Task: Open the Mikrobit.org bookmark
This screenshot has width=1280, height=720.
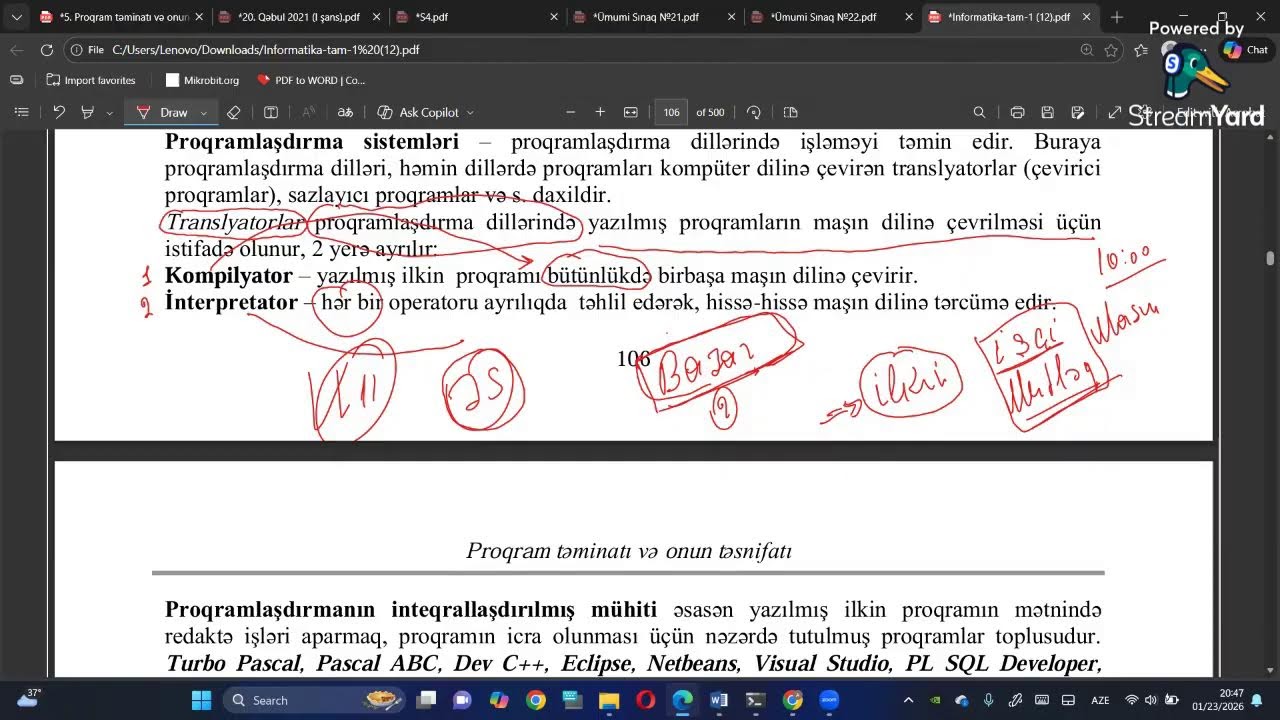Action: 202,80
